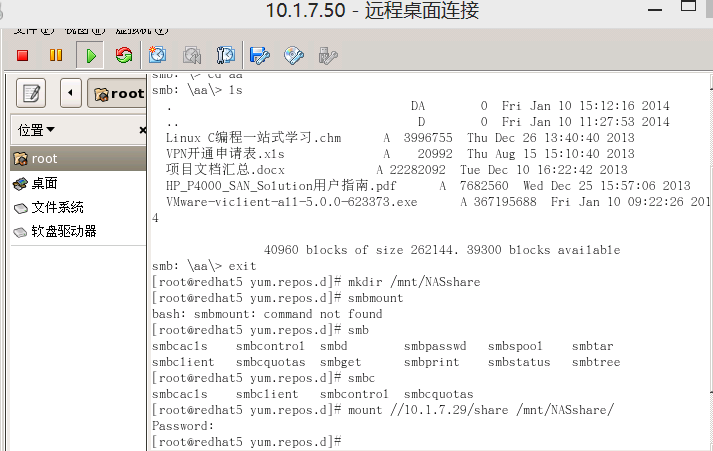
Task: Click the 'smbprint' completion entry
Action: [x=432, y=362]
